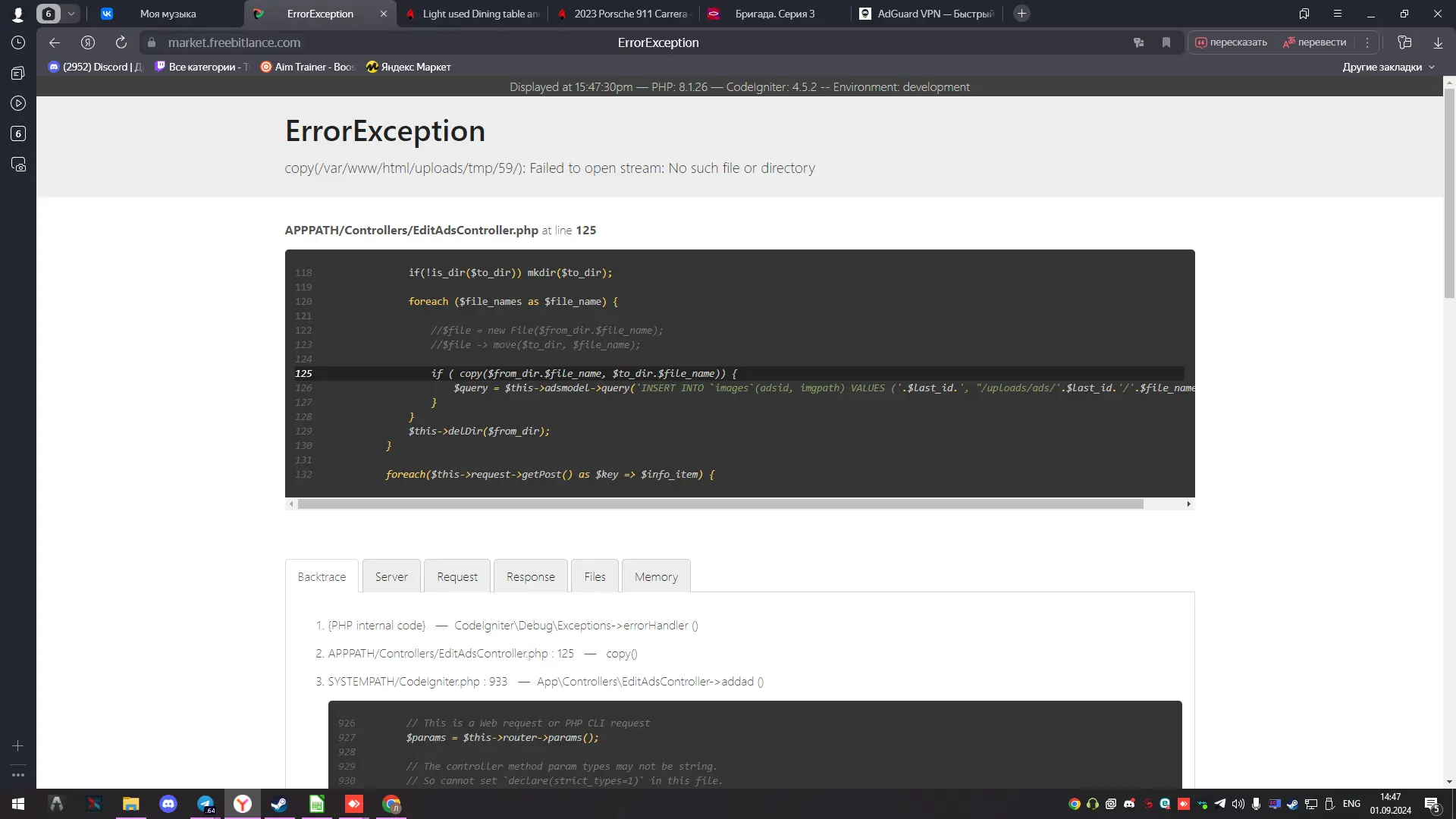Open Discord from the taskbar

168,804
